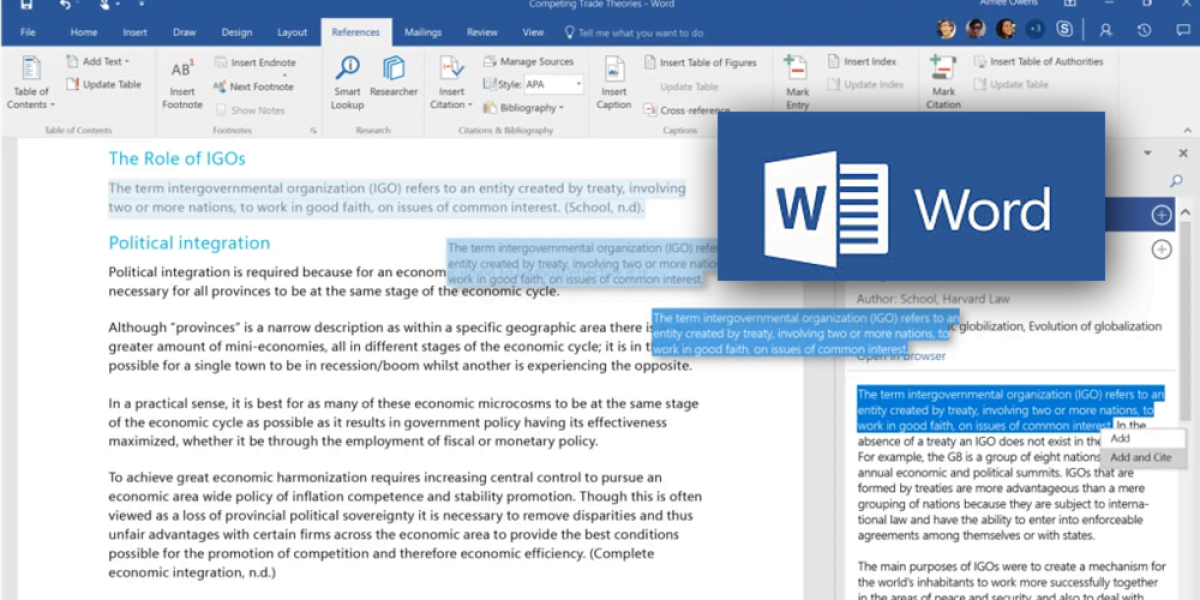Click the Footnotes dialog launcher arrow
Viewport: 1200px width, 600px height.
point(314,130)
